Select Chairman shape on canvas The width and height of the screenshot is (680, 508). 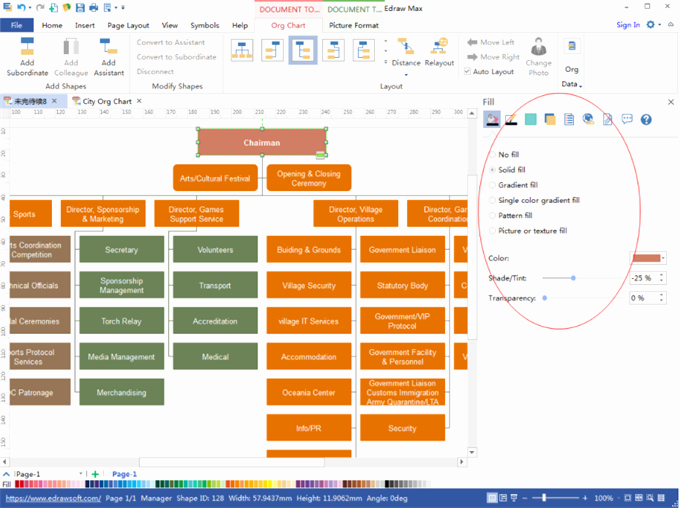point(262,142)
